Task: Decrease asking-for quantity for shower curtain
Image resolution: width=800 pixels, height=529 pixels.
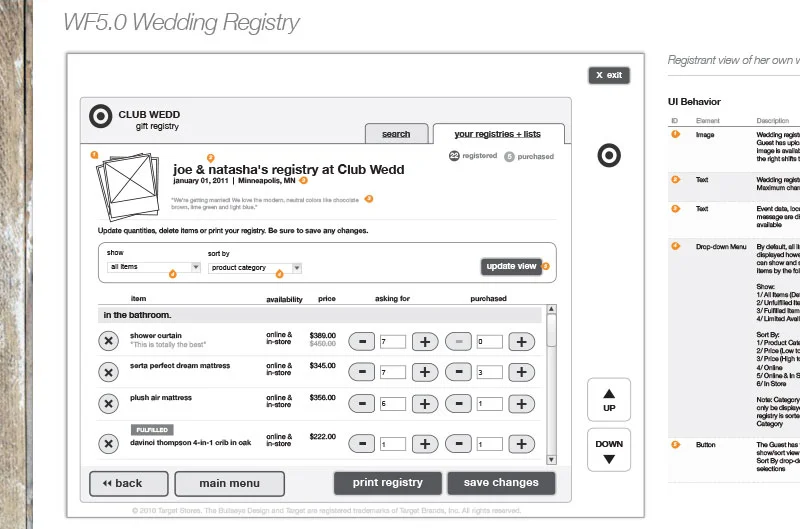Action: (x=362, y=341)
